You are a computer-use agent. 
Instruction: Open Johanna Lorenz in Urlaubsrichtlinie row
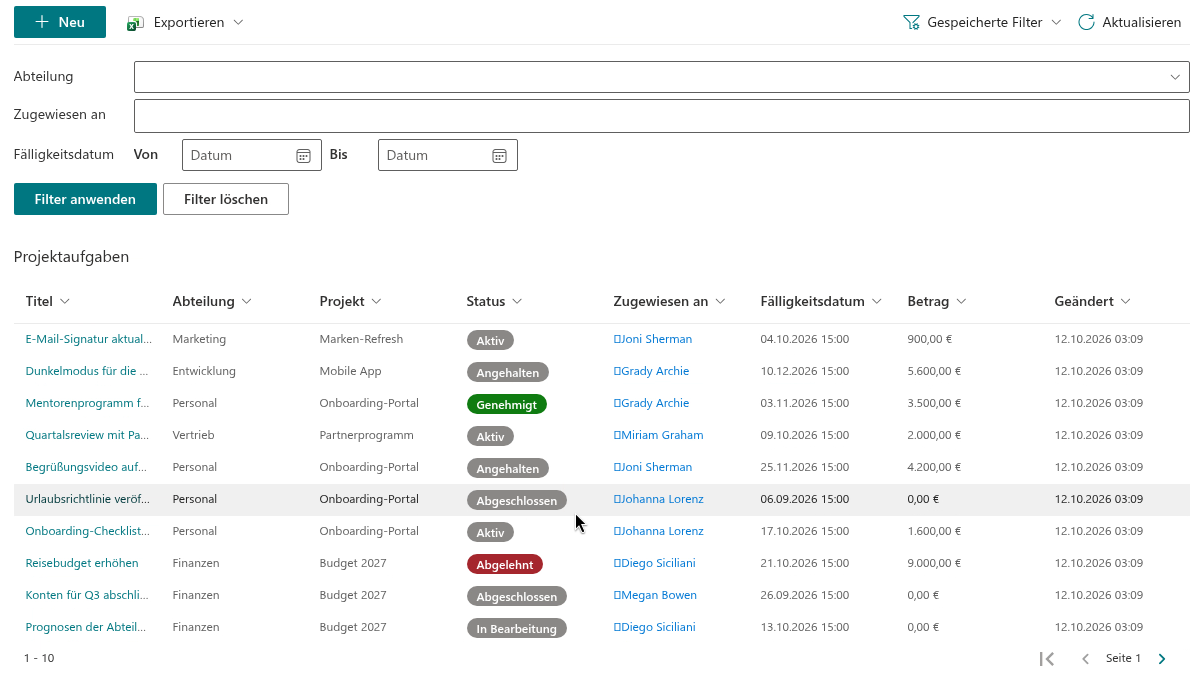pos(658,499)
